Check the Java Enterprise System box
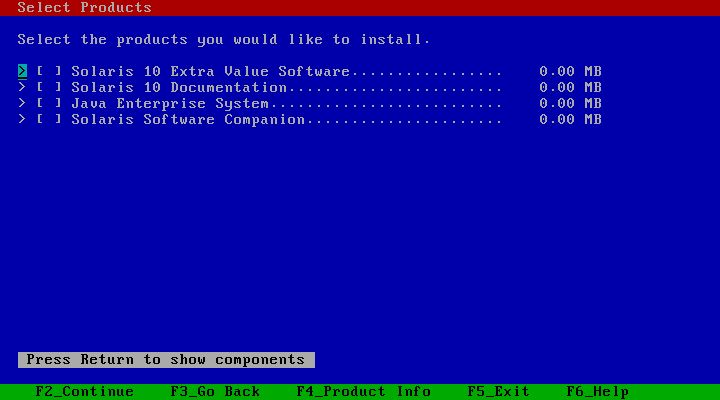This screenshot has width=720, height=400. click(49, 103)
